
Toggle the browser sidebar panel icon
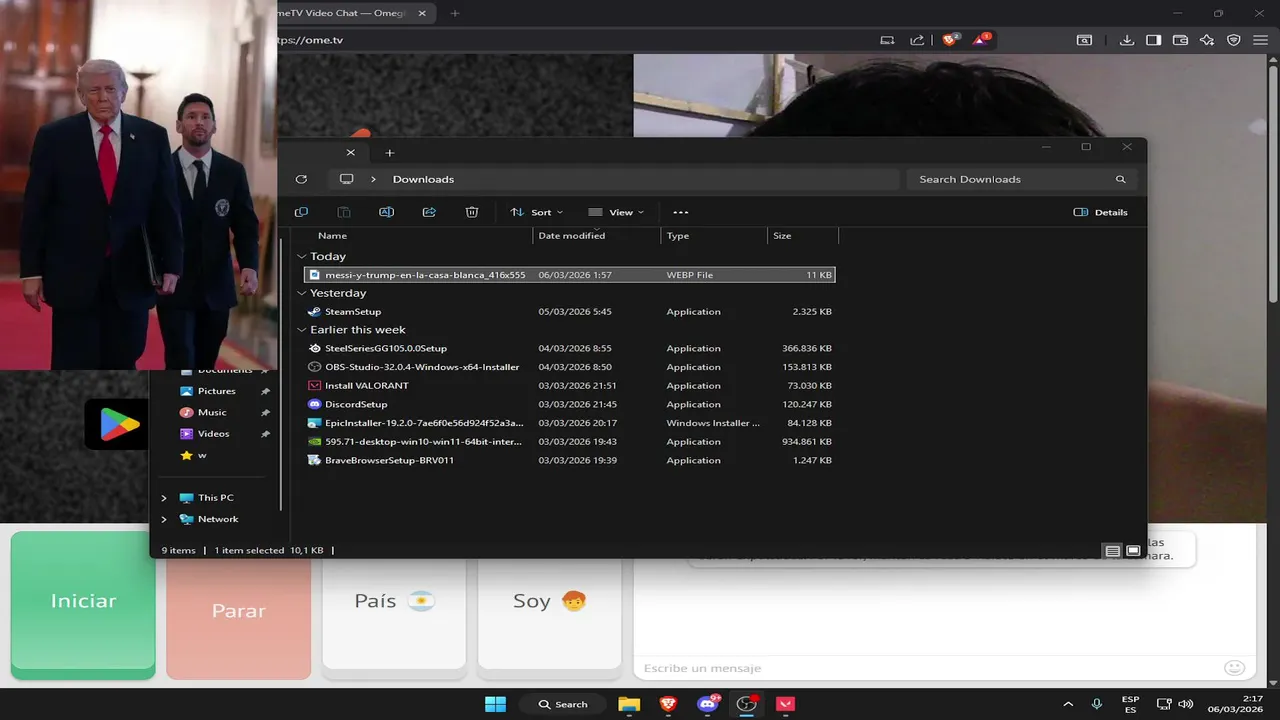[1153, 40]
